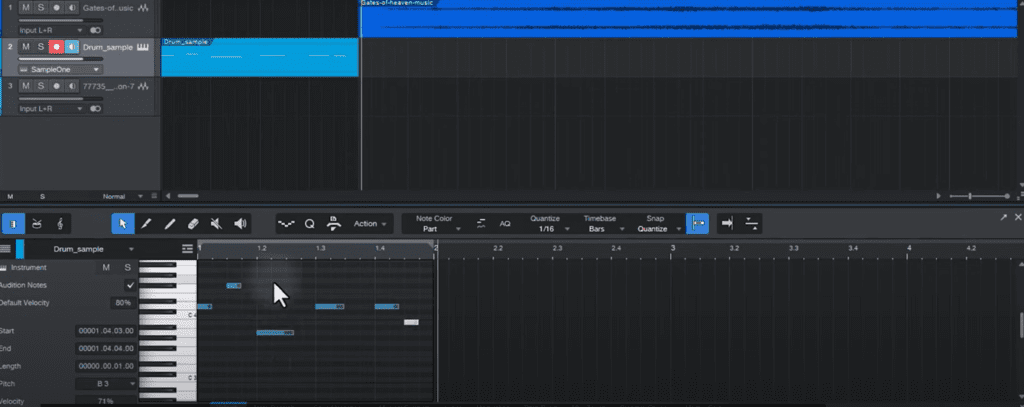Image resolution: width=1024 pixels, height=407 pixels.
Task: Click the scale icon left of AQ
Action: click(x=481, y=224)
